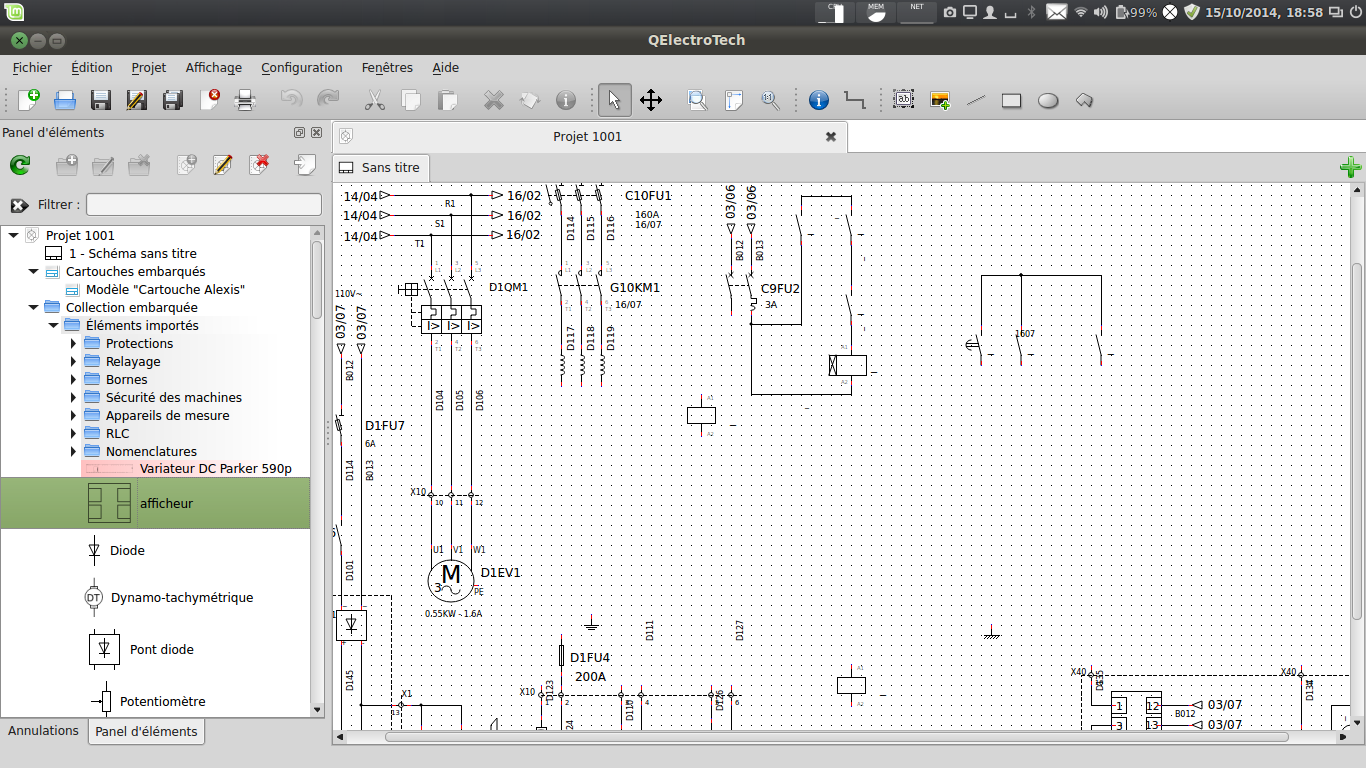The height and width of the screenshot is (768, 1366).
Task: Enable the move/pan view mode
Action: click(651, 100)
